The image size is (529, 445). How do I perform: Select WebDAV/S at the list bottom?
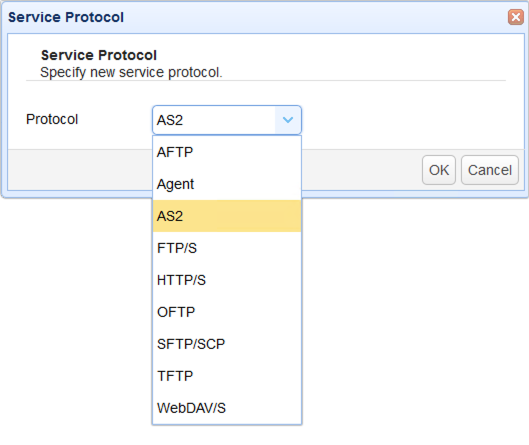227,408
